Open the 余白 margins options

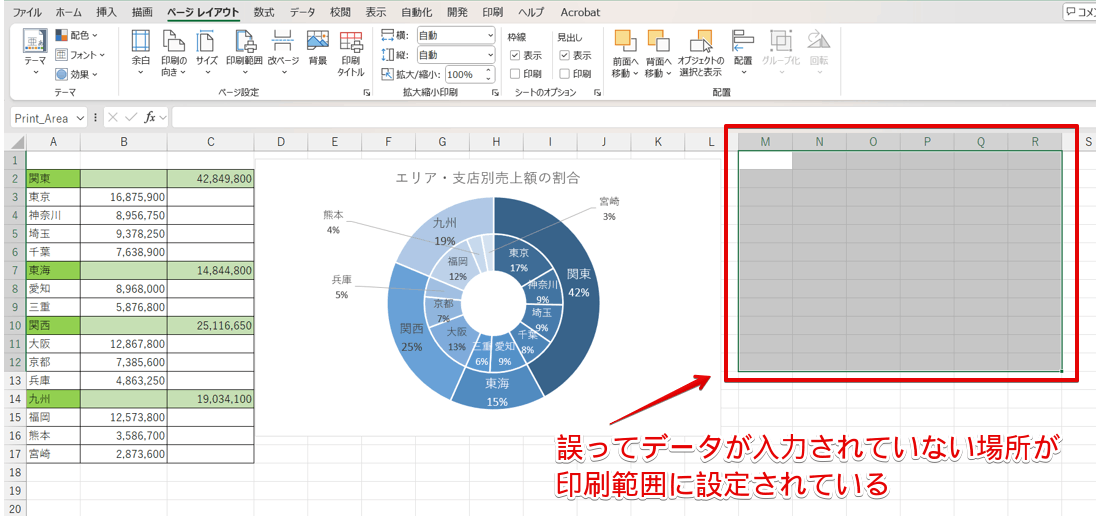[x=140, y=53]
